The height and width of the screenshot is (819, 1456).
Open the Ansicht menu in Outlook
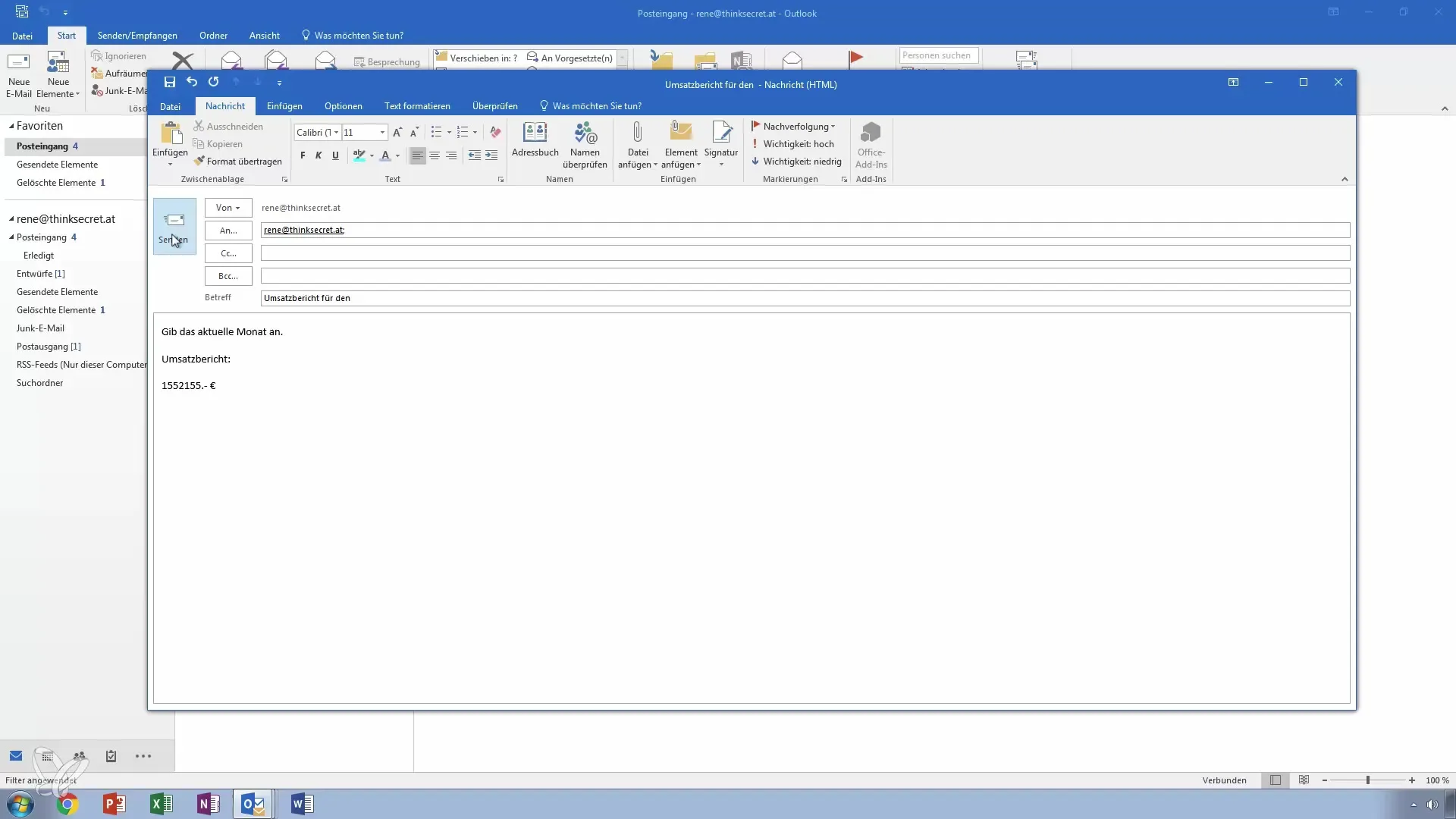click(265, 35)
